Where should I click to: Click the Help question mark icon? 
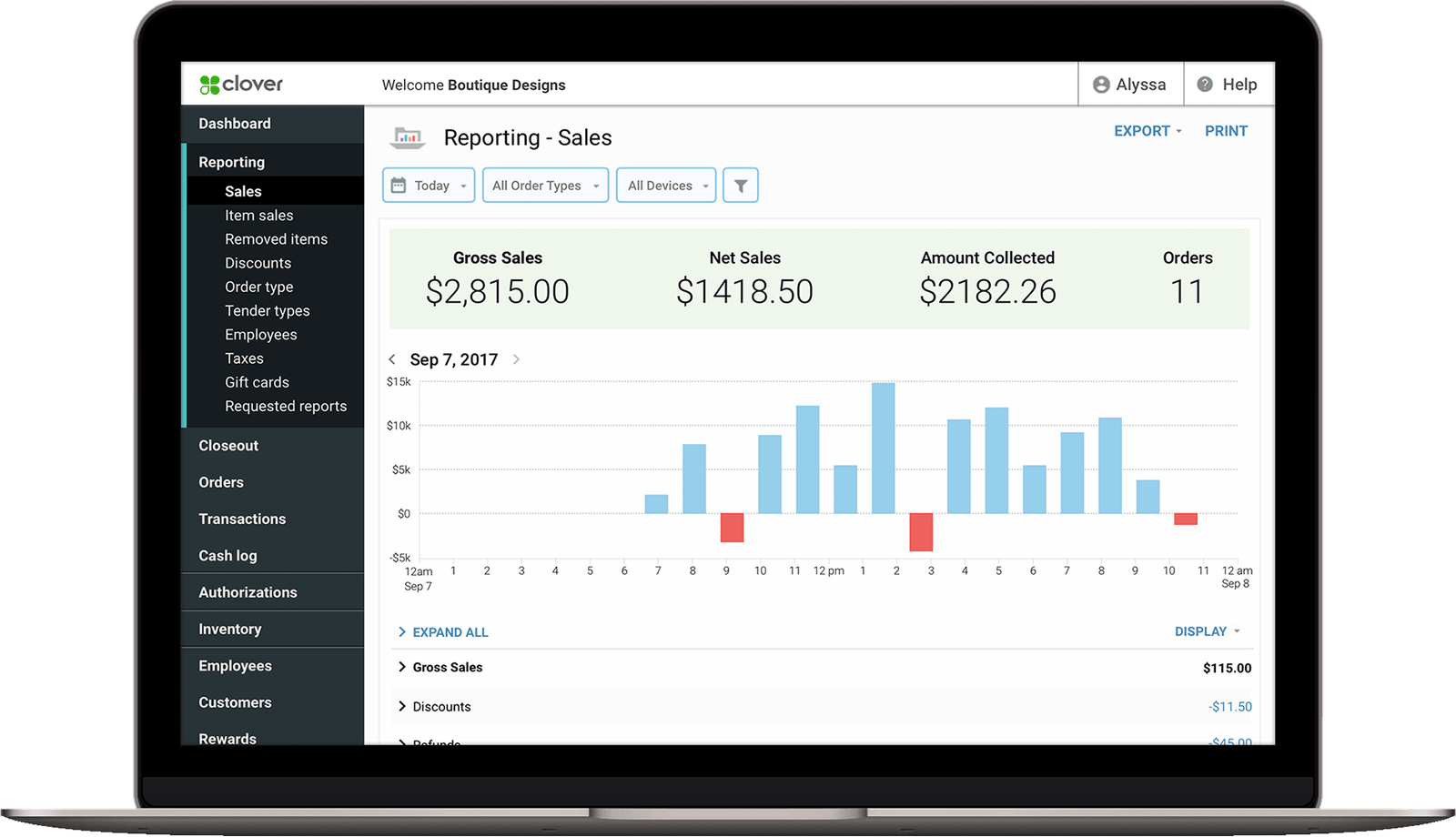pyautogui.click(x=1205, y=85)
